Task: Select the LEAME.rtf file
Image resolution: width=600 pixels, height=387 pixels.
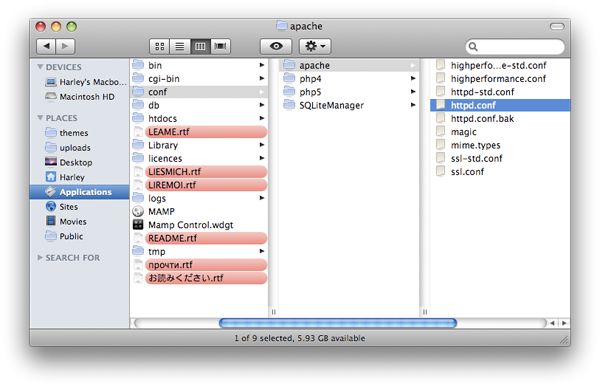Action: pyautogui.click(x=199, y=132)
